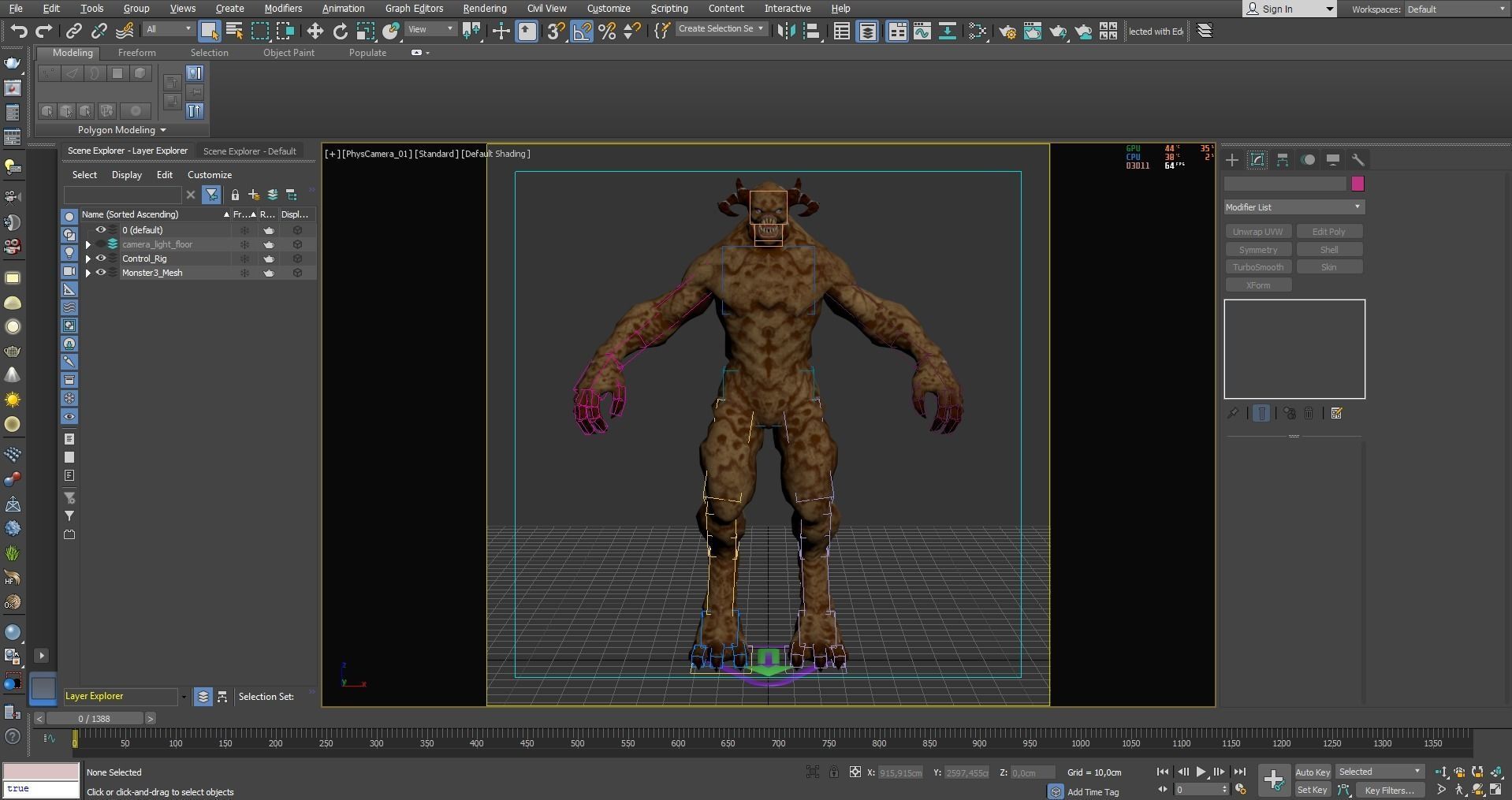Switch to the Modify panel icon
The image size is (1512, 800).
pyautogui.click(x=1257, y=160)
